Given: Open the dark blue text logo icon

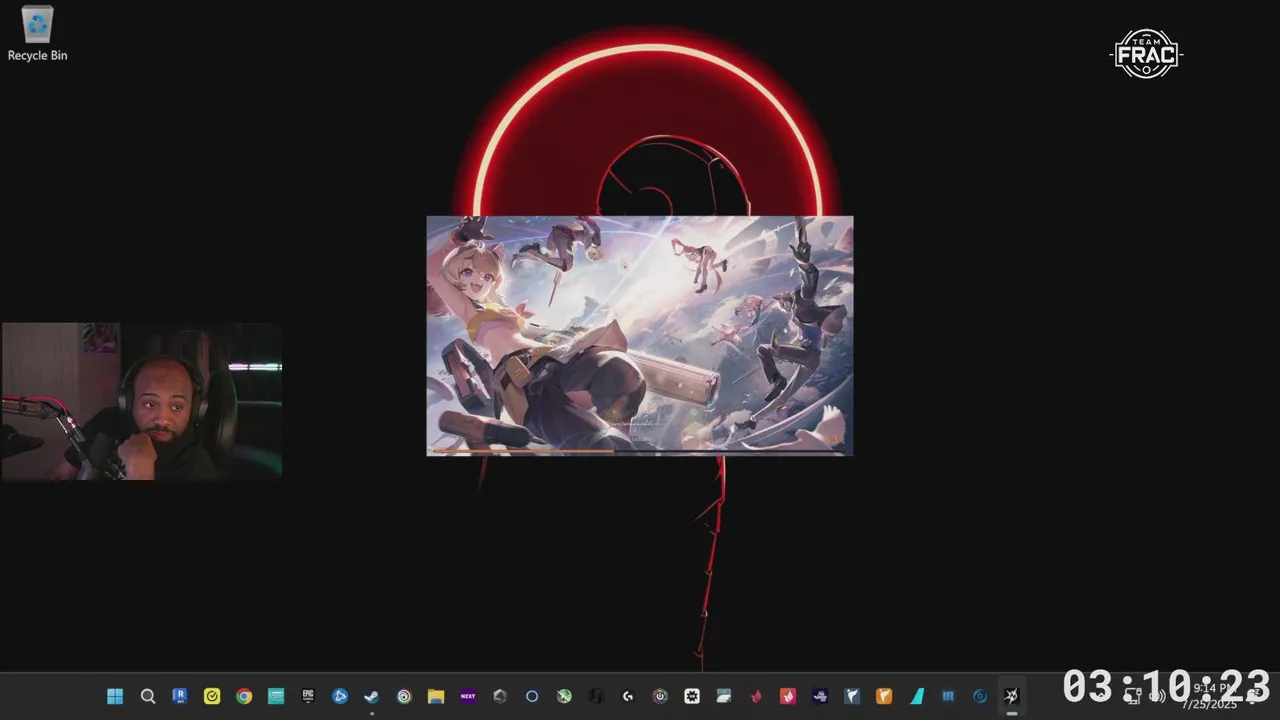Looking at the screenshot, I should pyautogui.click(x=820, y=696).
